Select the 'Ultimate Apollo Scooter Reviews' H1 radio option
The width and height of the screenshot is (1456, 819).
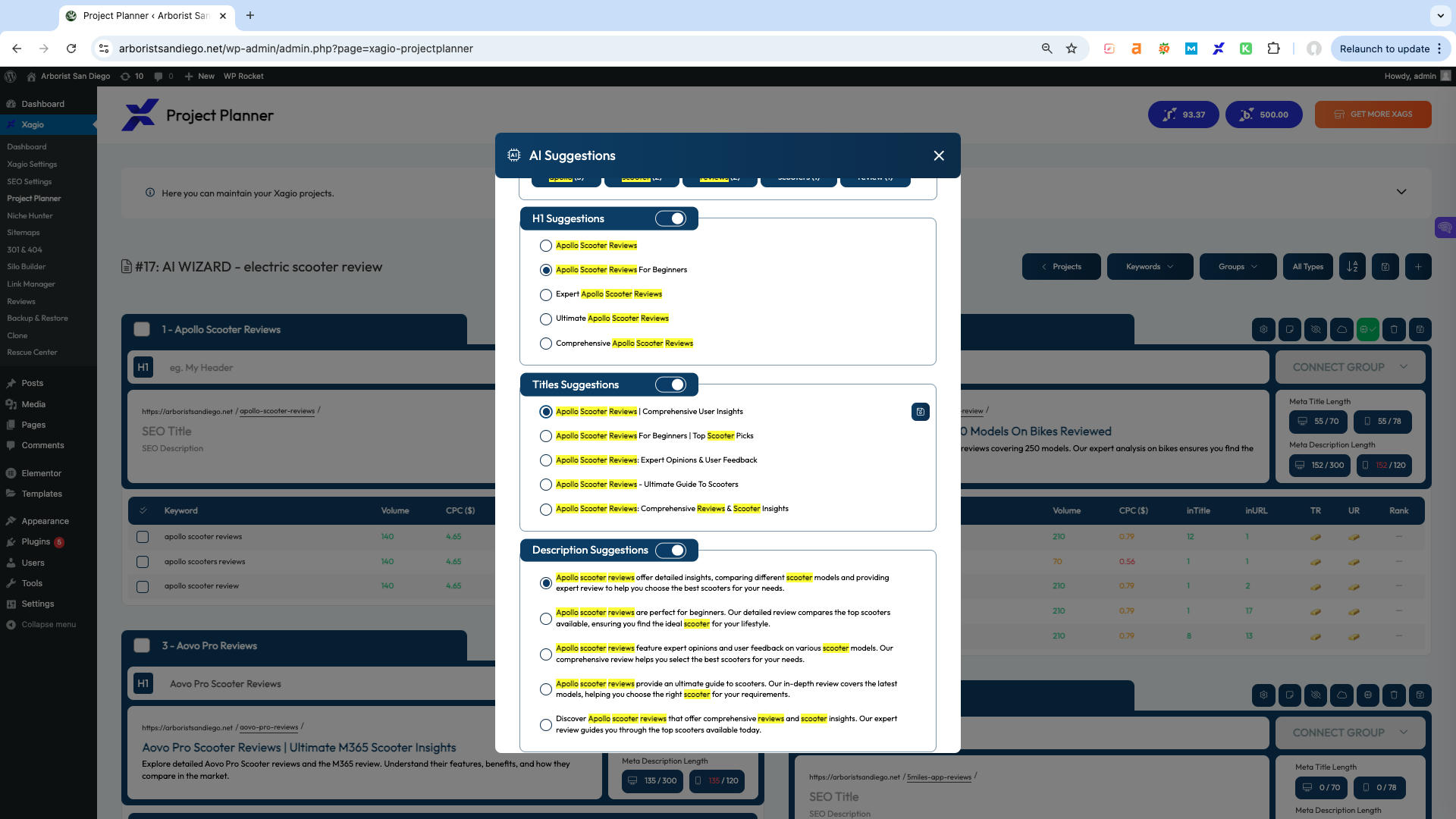point(545,319)
